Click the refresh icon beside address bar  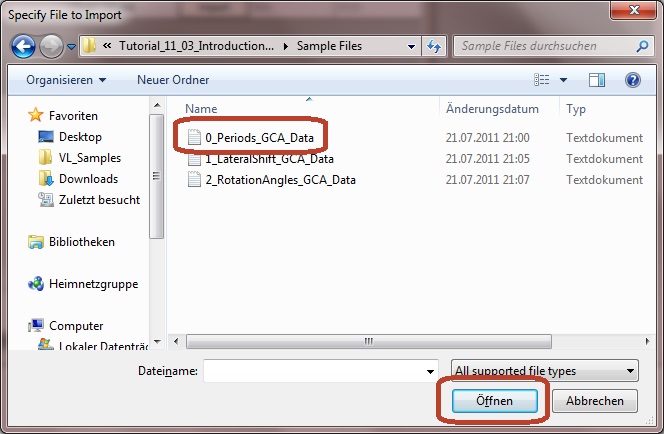434,46
